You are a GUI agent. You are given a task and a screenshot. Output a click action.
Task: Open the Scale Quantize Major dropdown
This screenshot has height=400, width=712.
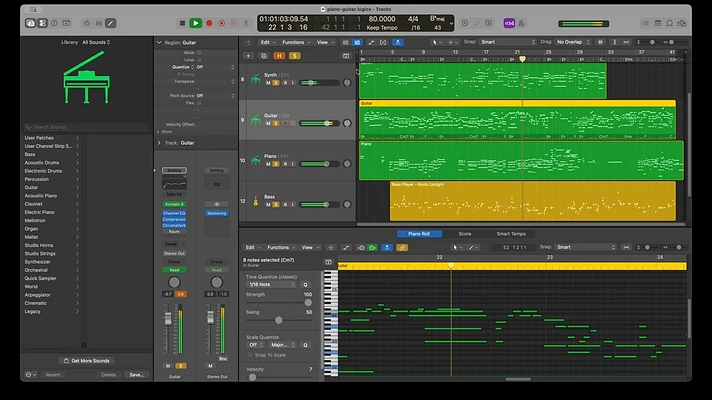[x=282, y=345]
